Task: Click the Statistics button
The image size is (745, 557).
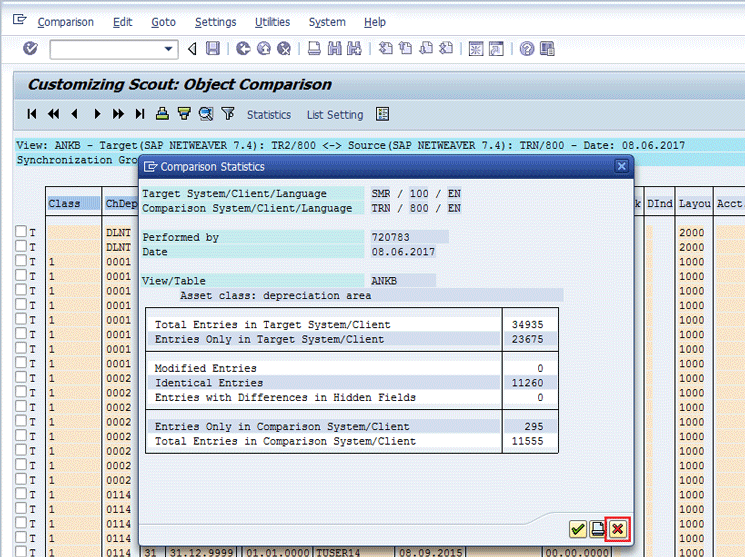Action: pos(268,115)
